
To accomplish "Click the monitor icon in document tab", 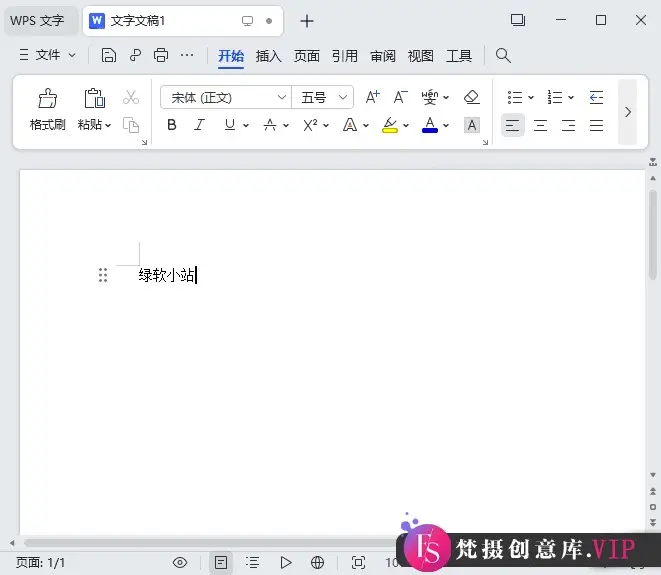I will [x=247, y=21].
